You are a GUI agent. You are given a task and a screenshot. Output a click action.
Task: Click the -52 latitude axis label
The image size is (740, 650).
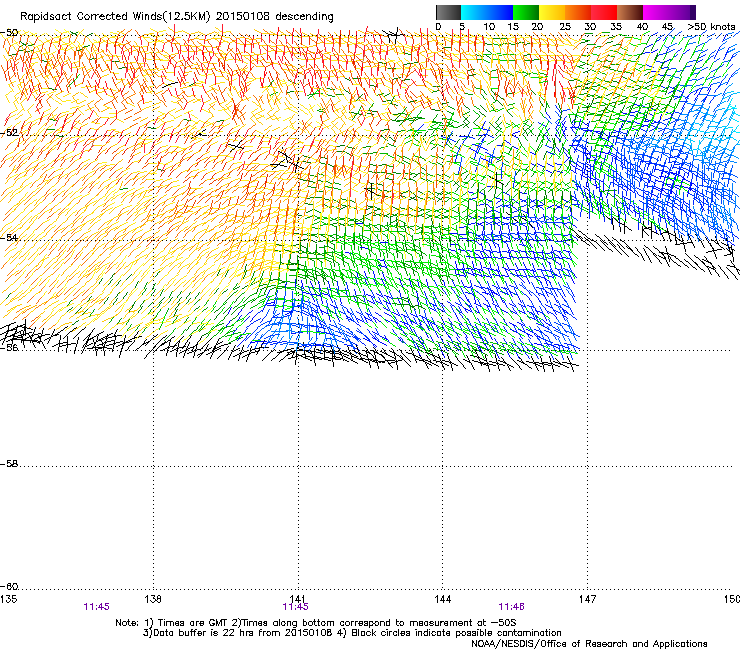9,133
